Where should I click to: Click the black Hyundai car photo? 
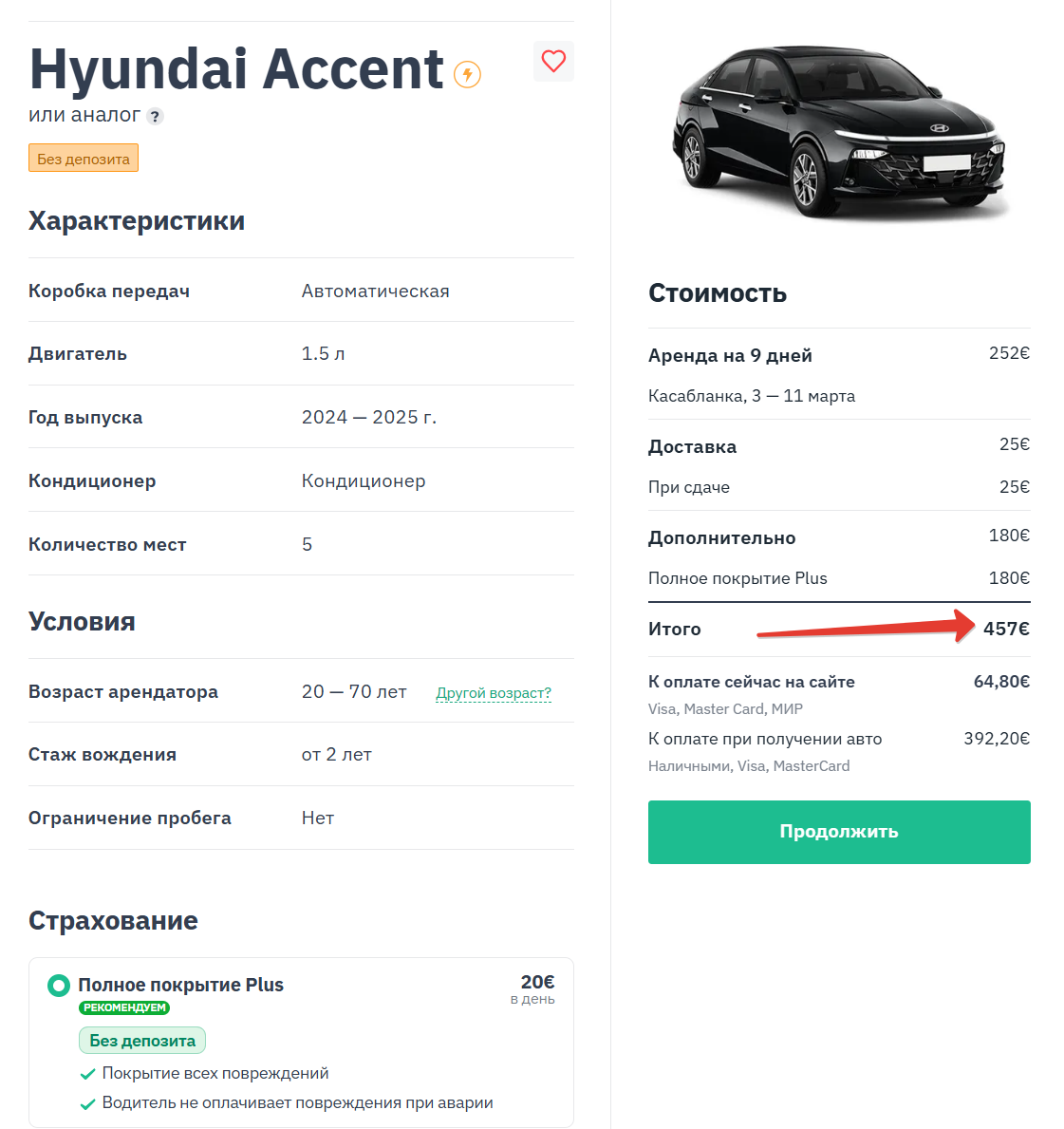point(838,131)
